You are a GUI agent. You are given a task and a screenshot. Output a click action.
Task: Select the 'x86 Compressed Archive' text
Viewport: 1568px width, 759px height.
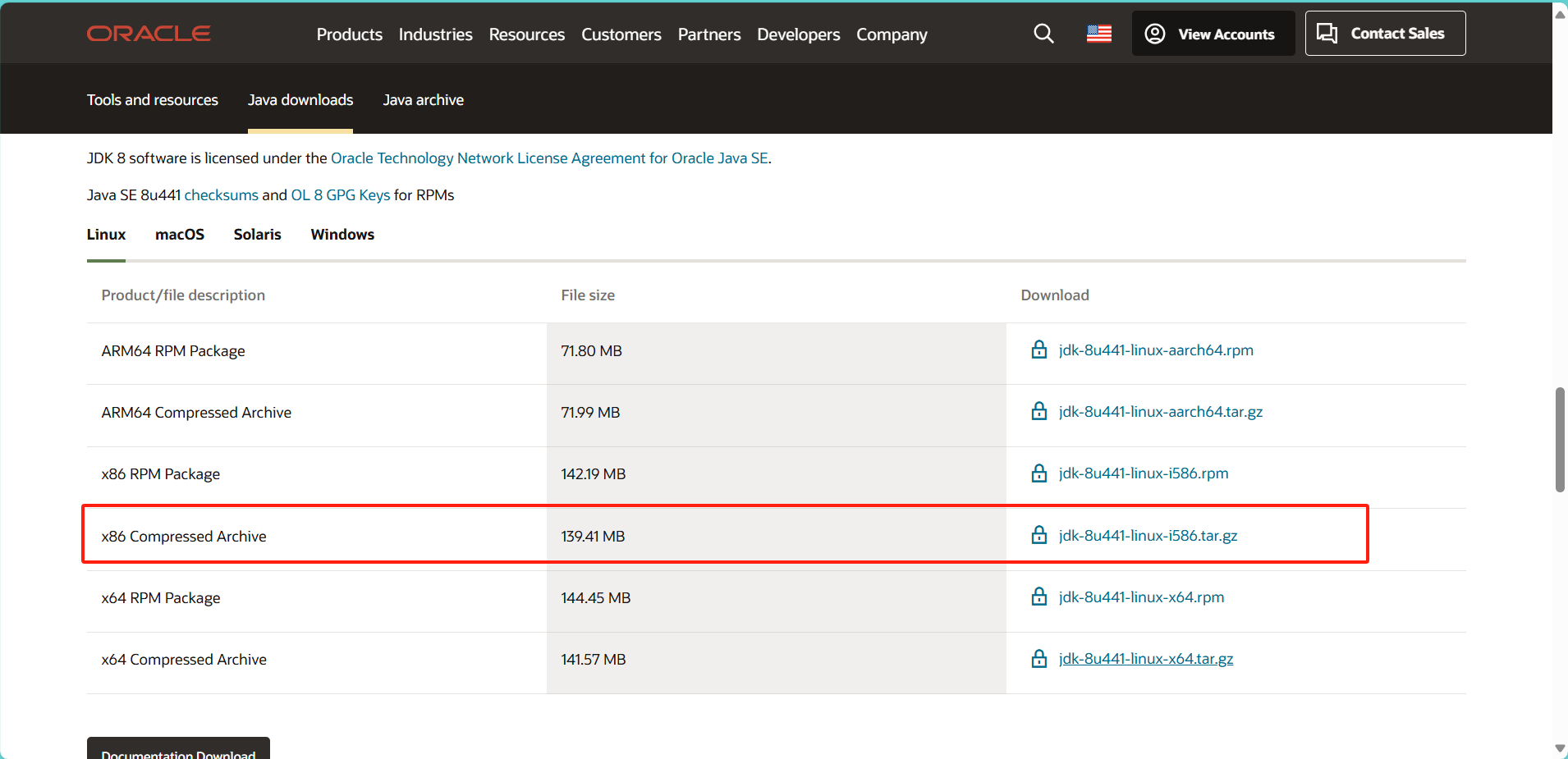pyautogui.click(x=184, y=537)
